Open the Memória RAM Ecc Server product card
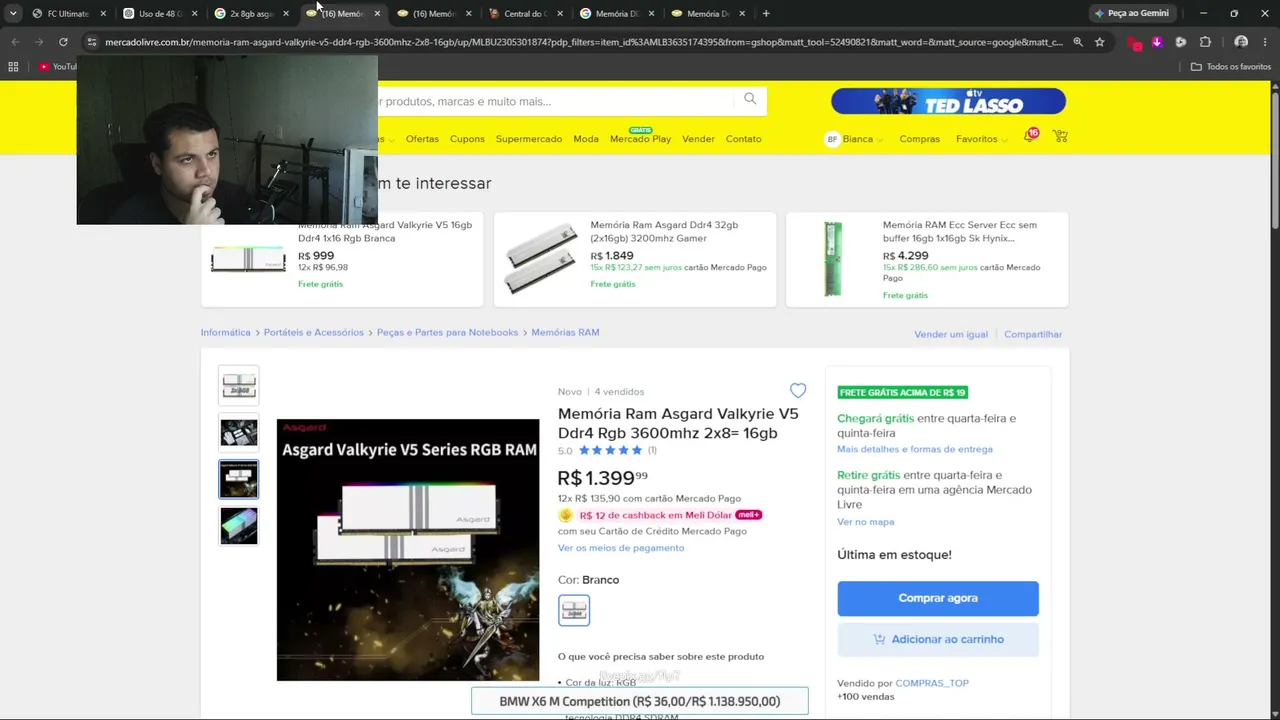Screen dimensions: 1280x720 [x=927, y=259]
